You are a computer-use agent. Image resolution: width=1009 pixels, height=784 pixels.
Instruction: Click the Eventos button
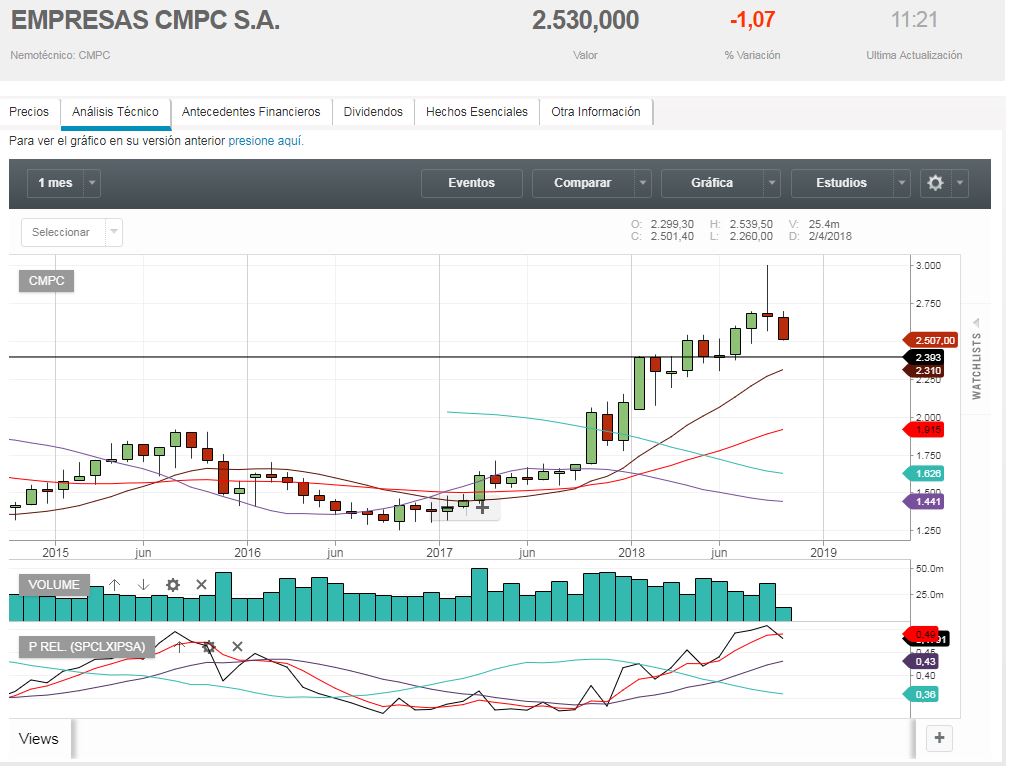472,183
